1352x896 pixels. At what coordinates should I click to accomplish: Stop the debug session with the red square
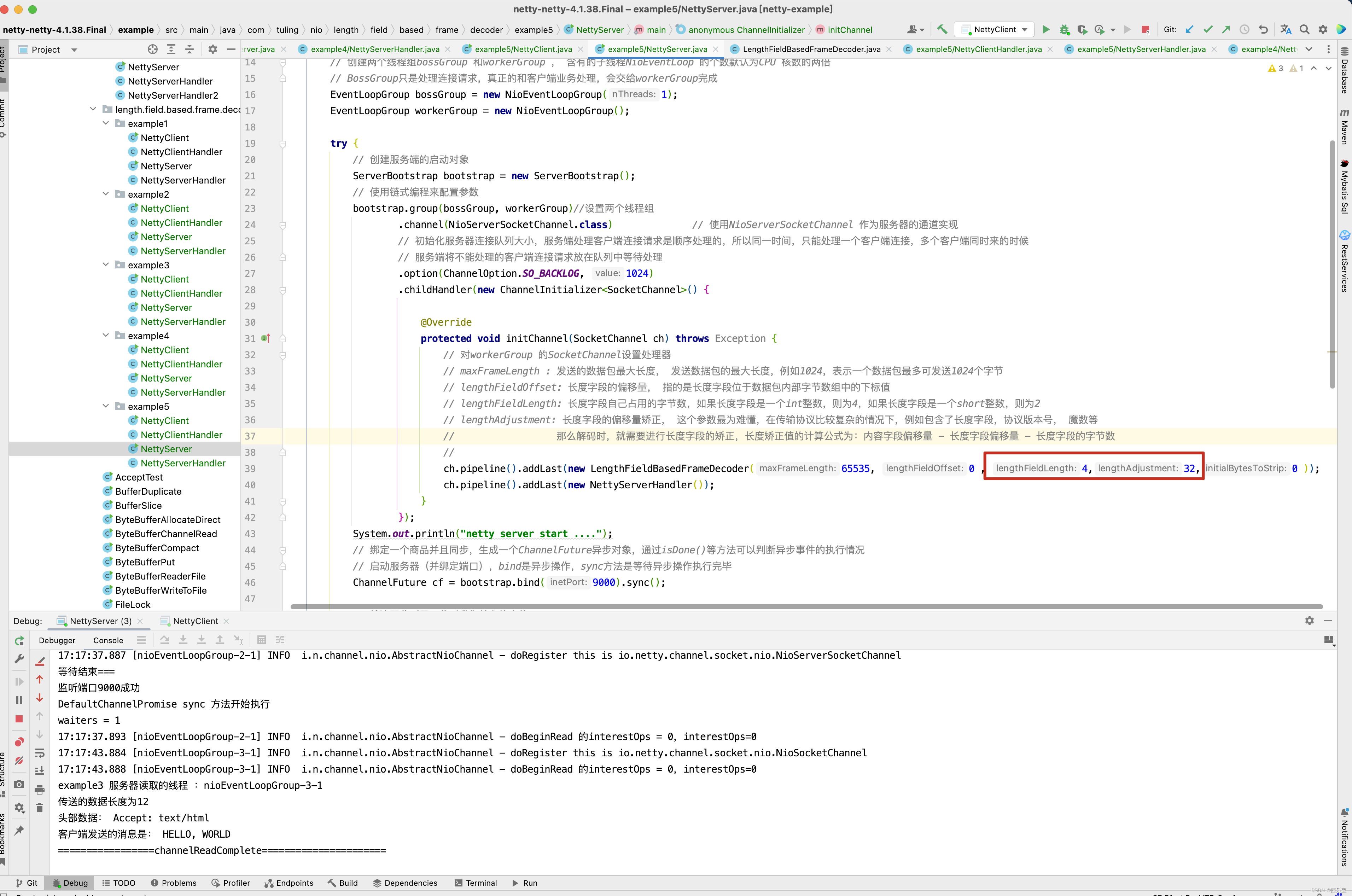click(19, 719)
